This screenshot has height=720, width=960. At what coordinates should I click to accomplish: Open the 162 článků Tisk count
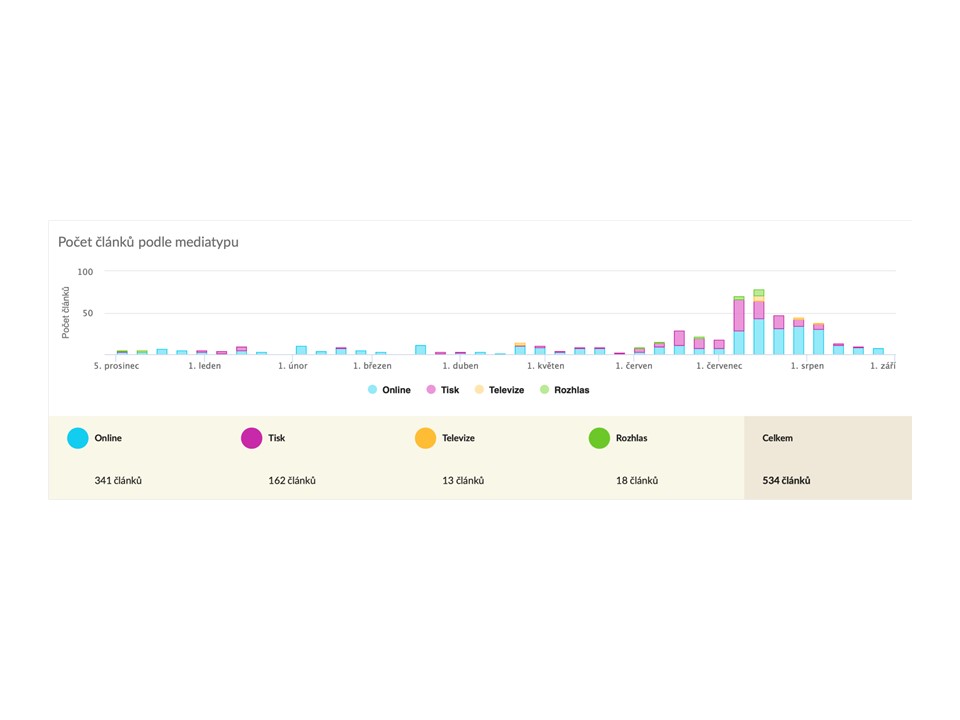point(292,481)
